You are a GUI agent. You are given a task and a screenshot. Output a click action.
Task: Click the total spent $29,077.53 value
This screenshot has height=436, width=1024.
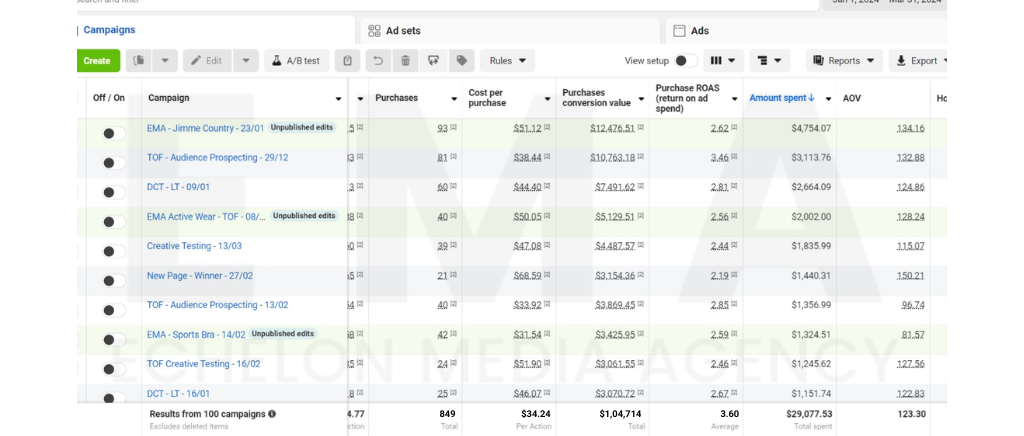[x=807, y=414]
